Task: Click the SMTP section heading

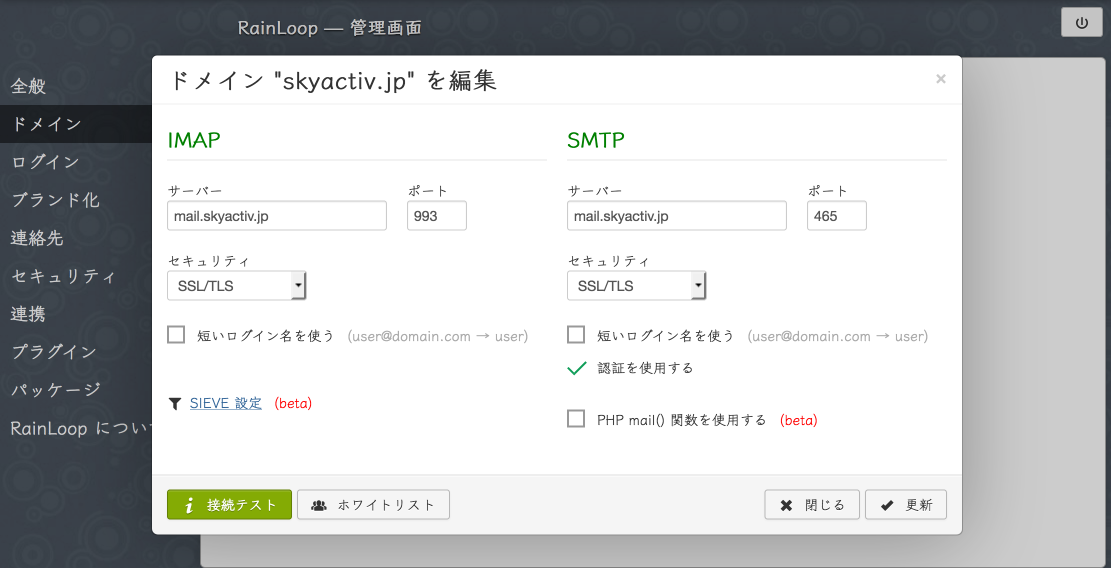Action: [596, 140]
